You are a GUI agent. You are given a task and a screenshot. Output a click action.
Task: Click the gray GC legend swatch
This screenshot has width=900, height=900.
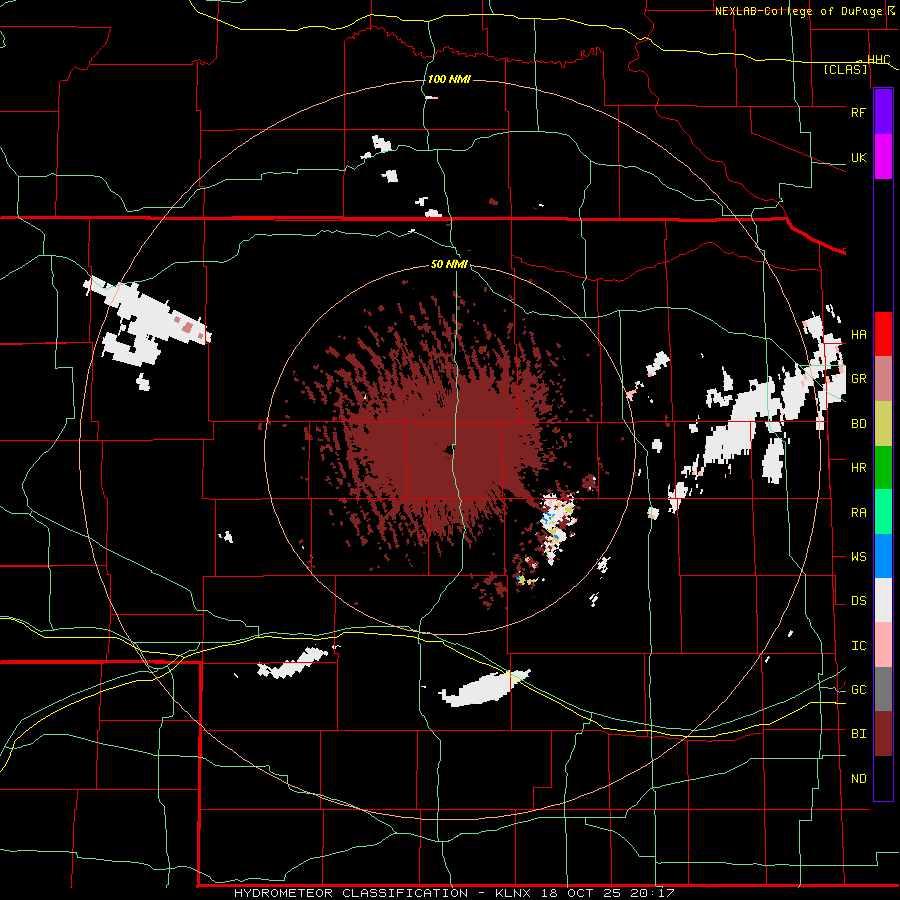[x=883, y=689]
